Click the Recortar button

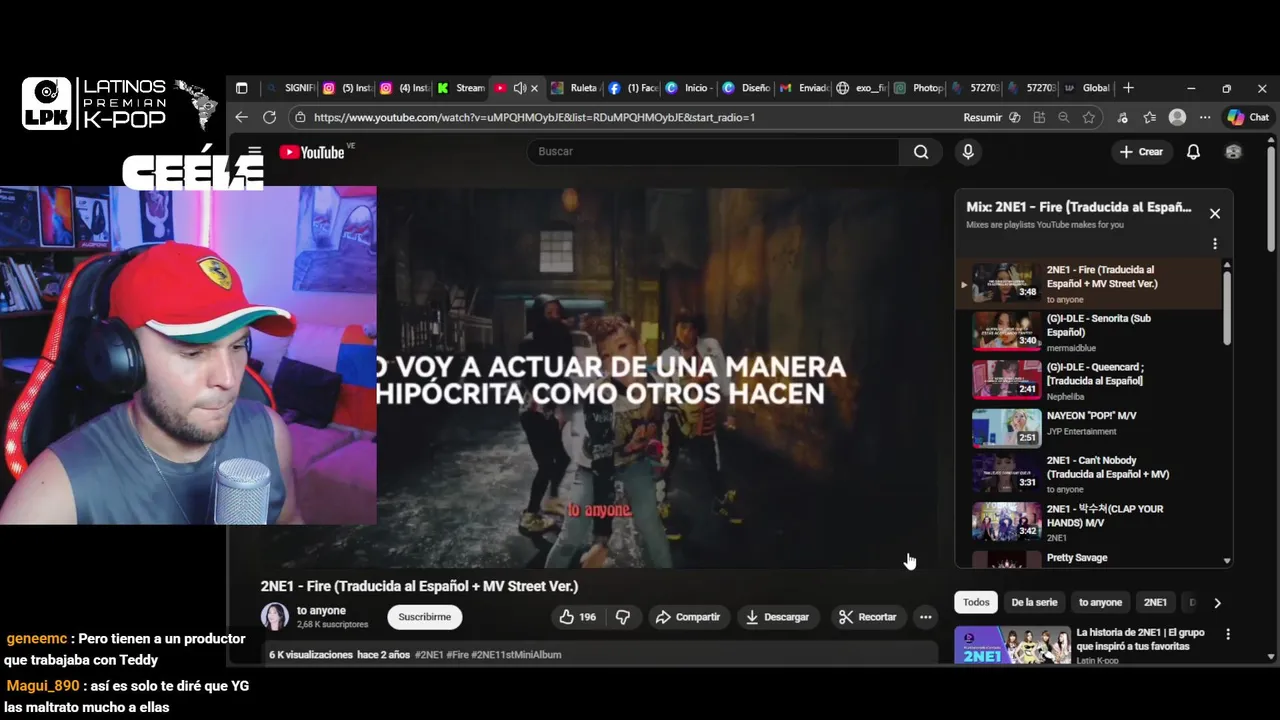pos(867,617)
